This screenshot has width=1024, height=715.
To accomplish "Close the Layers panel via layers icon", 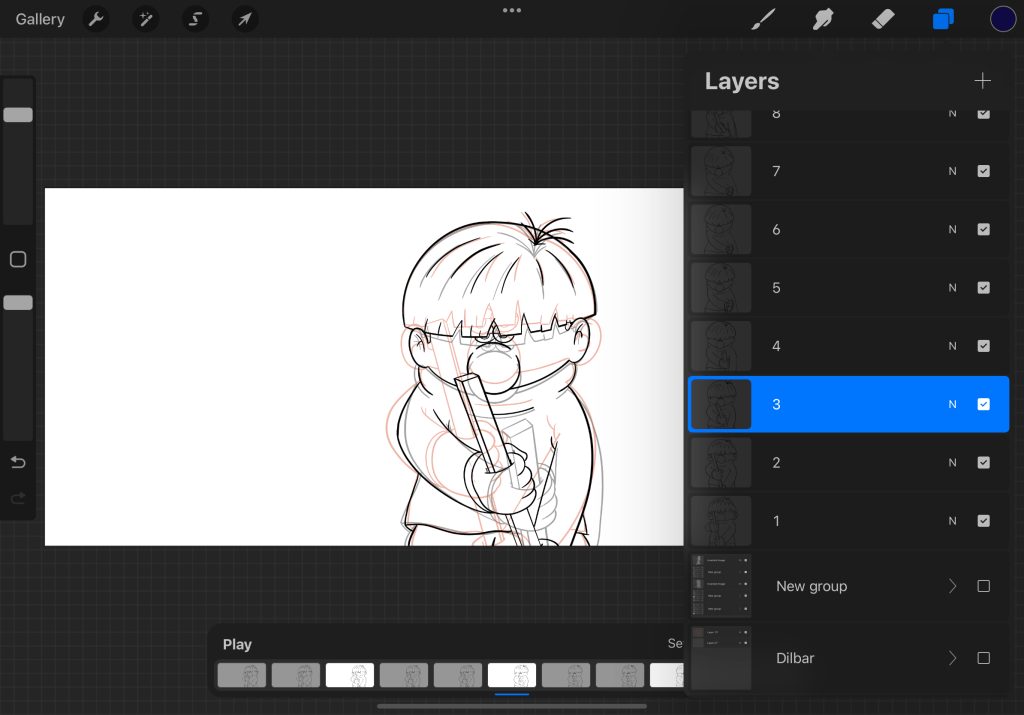I will pyautogui.click(x=943, y=19).
